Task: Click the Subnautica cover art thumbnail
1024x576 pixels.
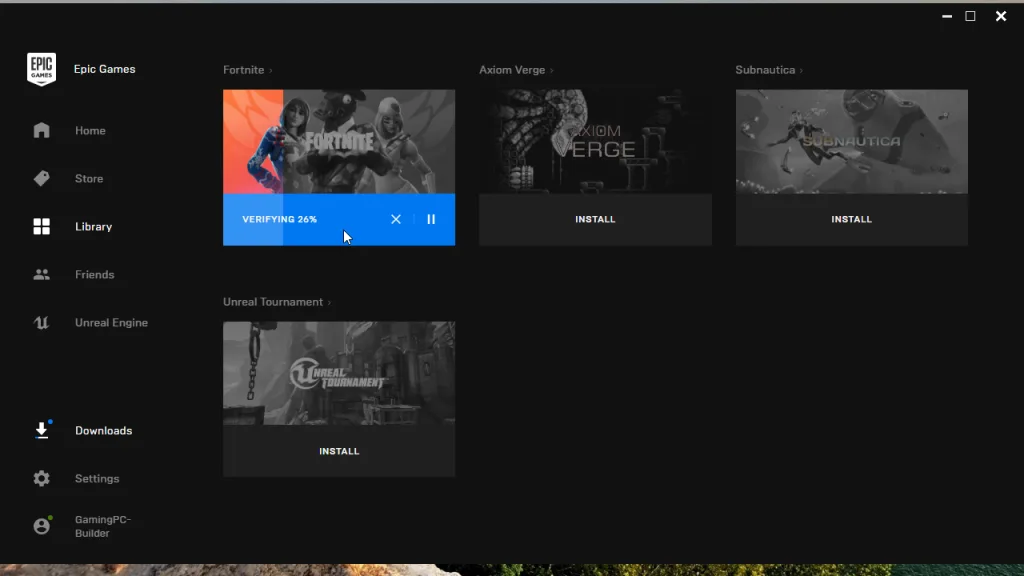Action: [x=852, y=142]
